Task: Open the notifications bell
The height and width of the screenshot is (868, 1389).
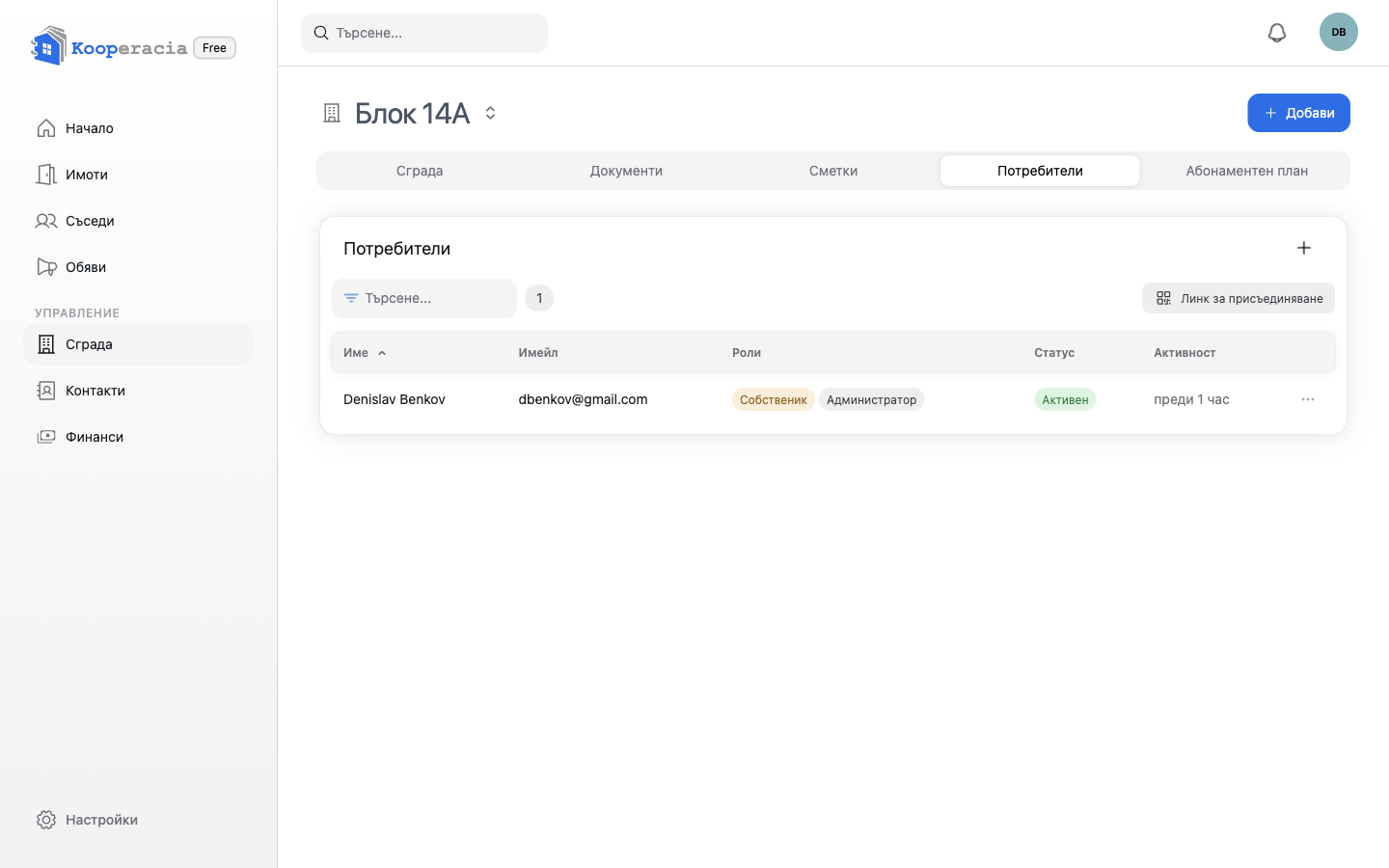Action: [1277, 33]
